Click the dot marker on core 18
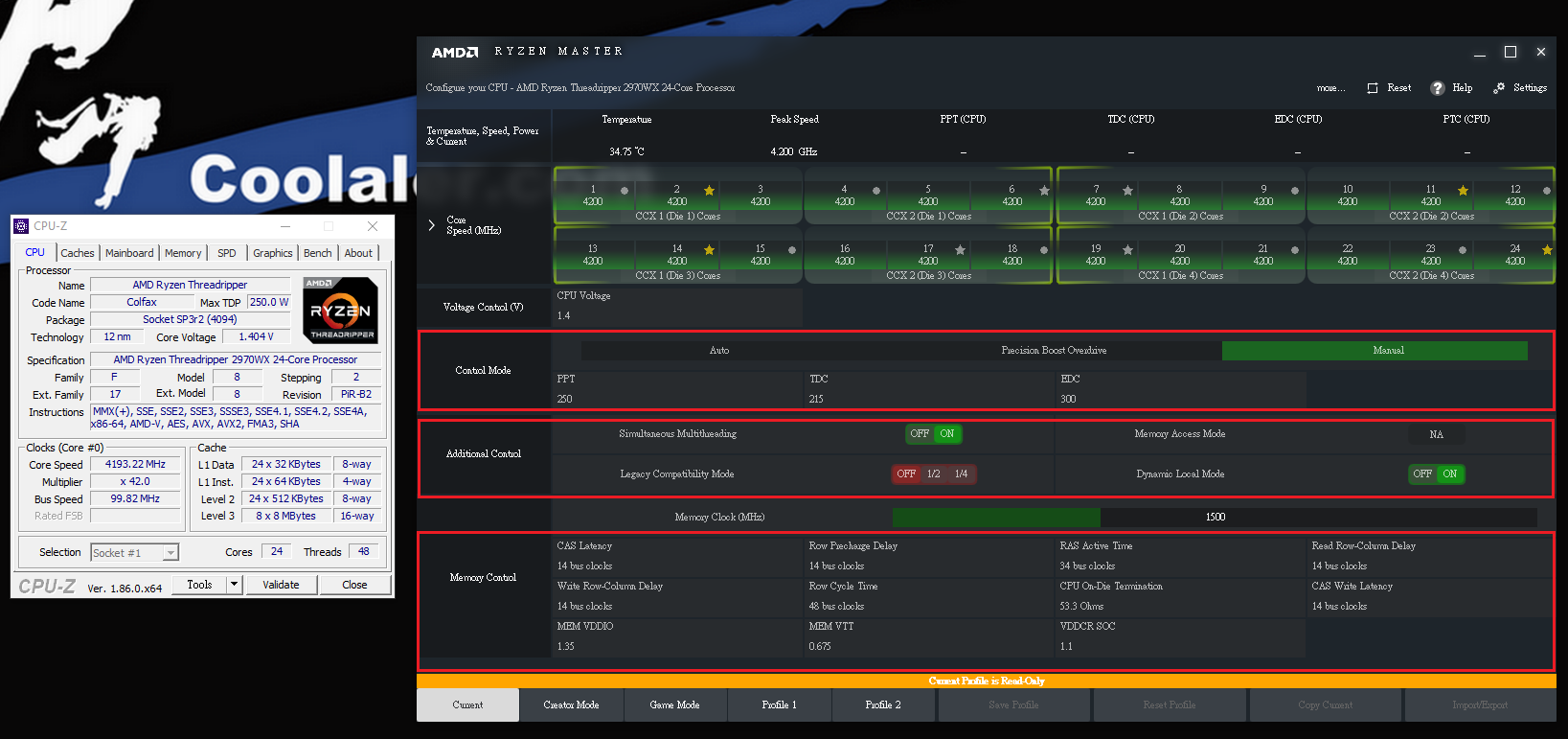Screen dimensions: 1568x739 tap(1044, 250)
